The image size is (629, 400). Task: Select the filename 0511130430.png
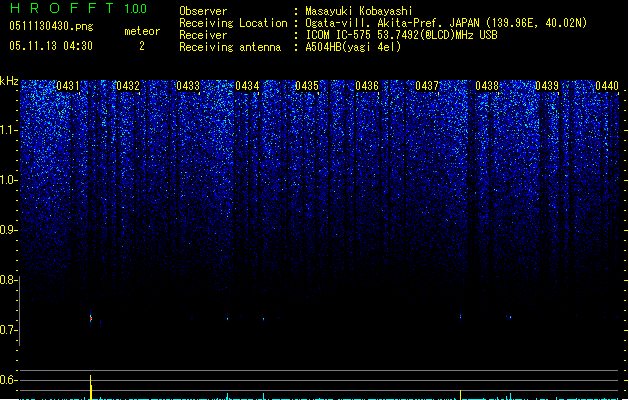point(51,26)
